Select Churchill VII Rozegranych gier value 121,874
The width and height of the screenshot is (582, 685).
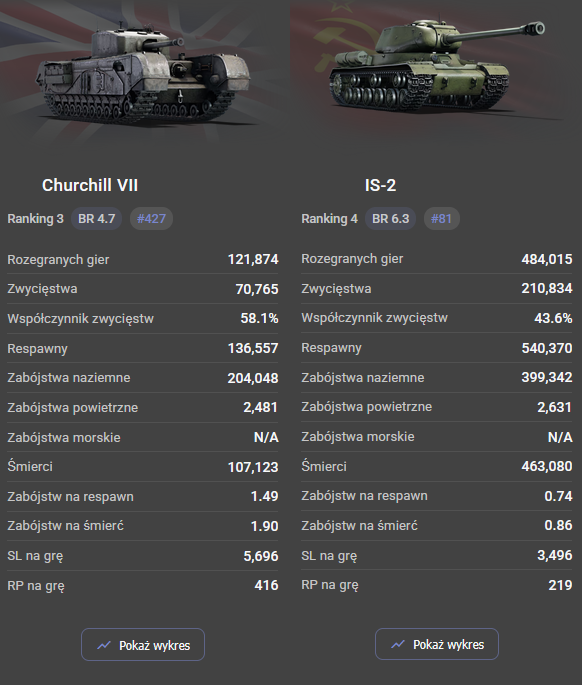pyautogui.click(x=253, y=259)
